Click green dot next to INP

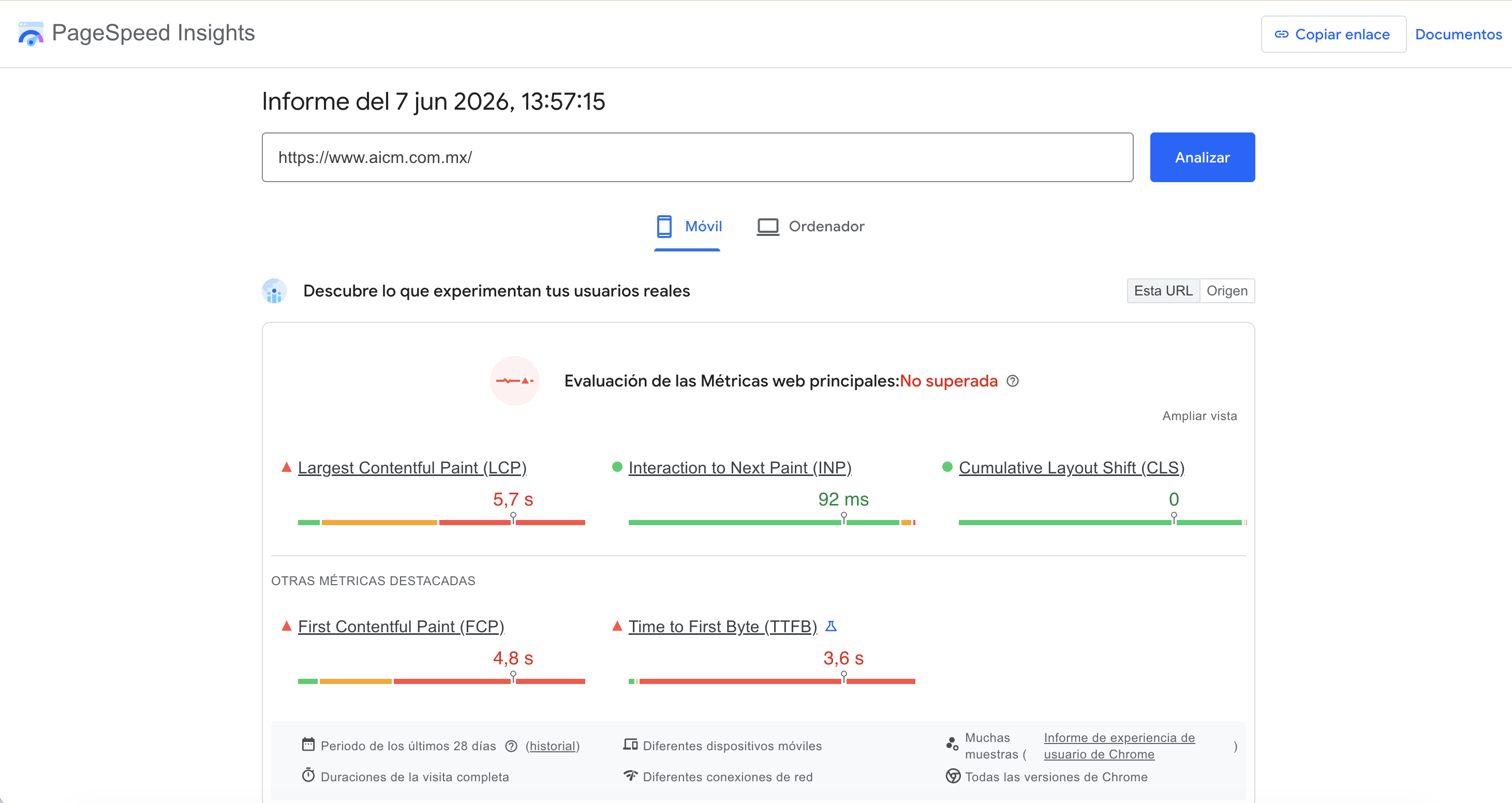point(617,467)
